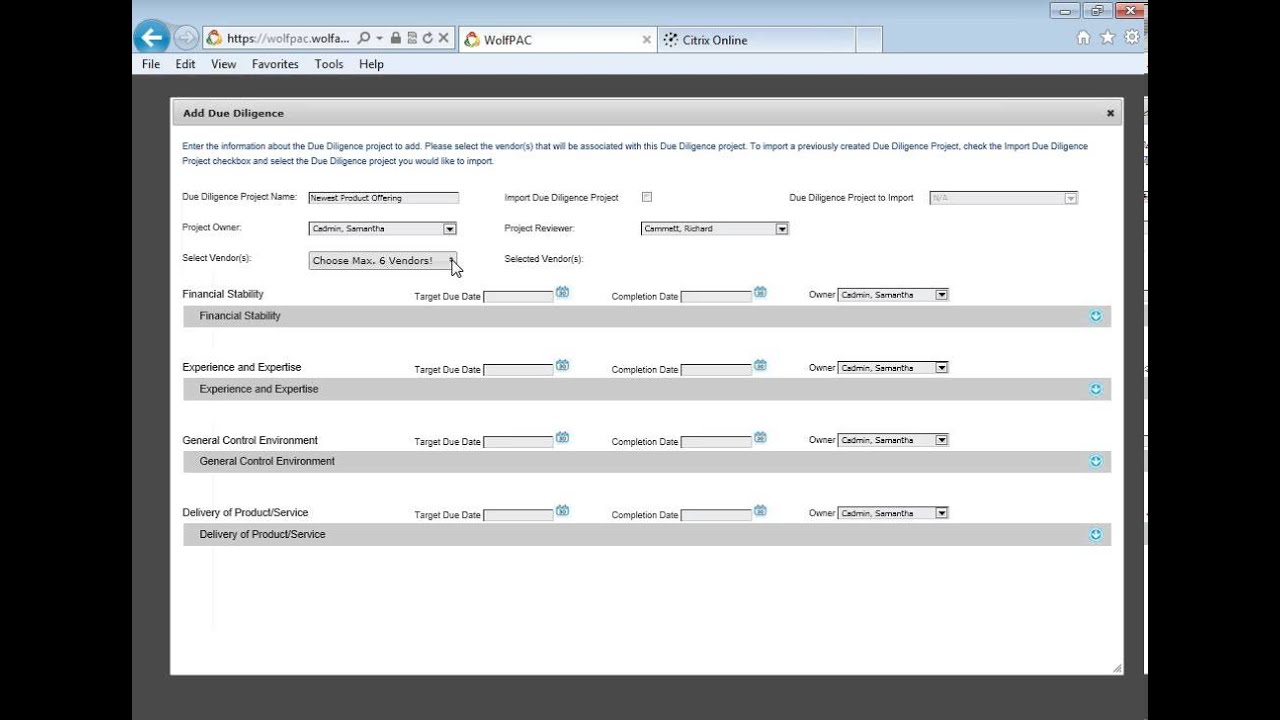Open Delivery of Product/Service Completion Date calendar
Image resolution: width=1280 pixels, height=720 pixels.
[760, 510]
